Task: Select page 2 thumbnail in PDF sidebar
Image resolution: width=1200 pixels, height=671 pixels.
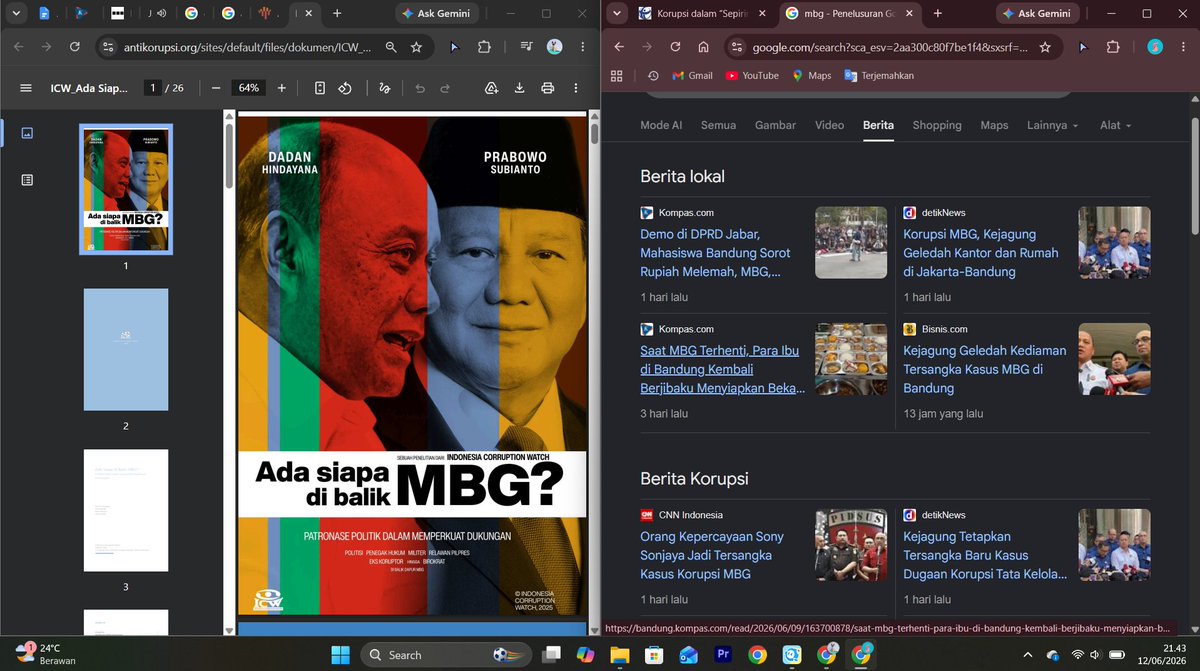Action: coord(126,349)
